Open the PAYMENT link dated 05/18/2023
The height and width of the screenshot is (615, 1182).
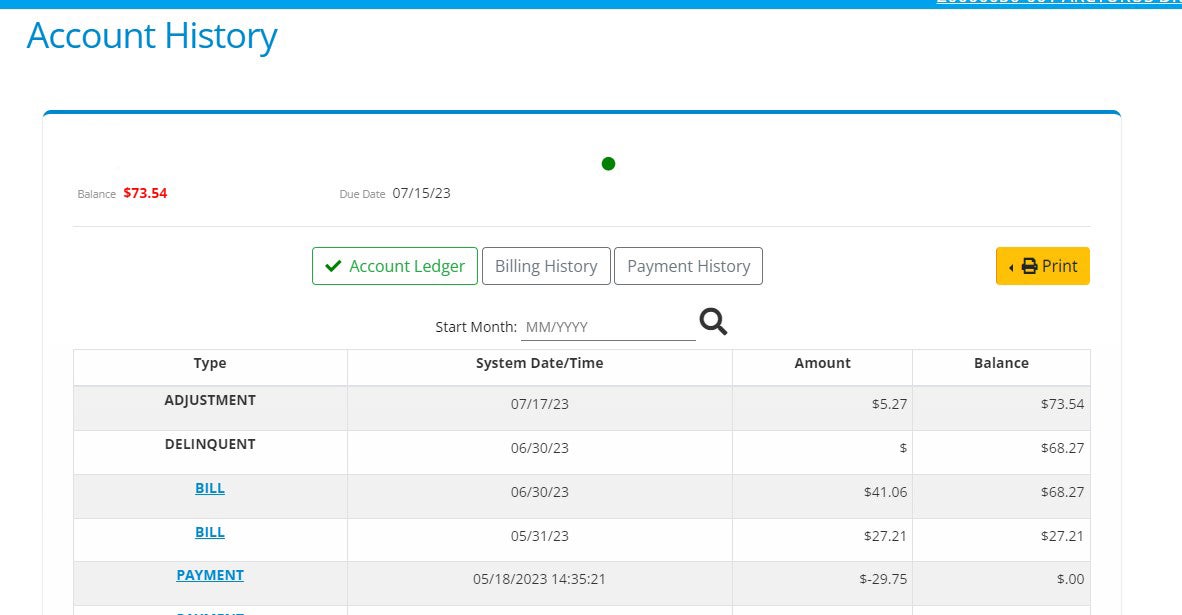210,576
